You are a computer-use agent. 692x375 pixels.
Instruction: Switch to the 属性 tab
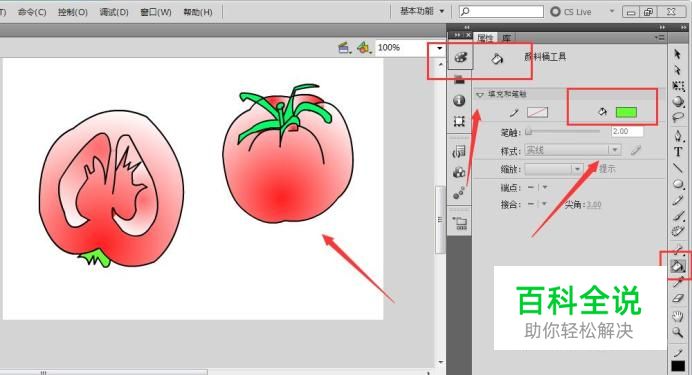[x=485, y=38]
